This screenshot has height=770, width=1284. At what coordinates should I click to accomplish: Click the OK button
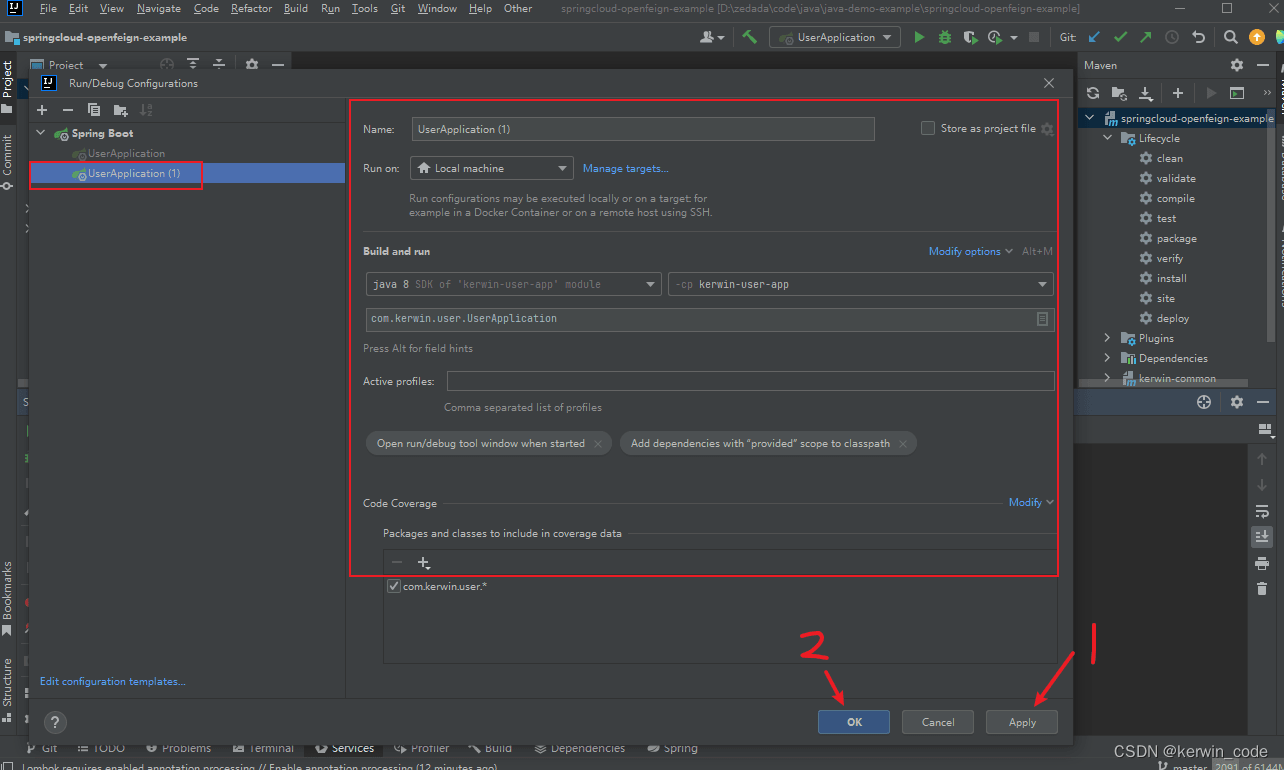click(854, 722)
